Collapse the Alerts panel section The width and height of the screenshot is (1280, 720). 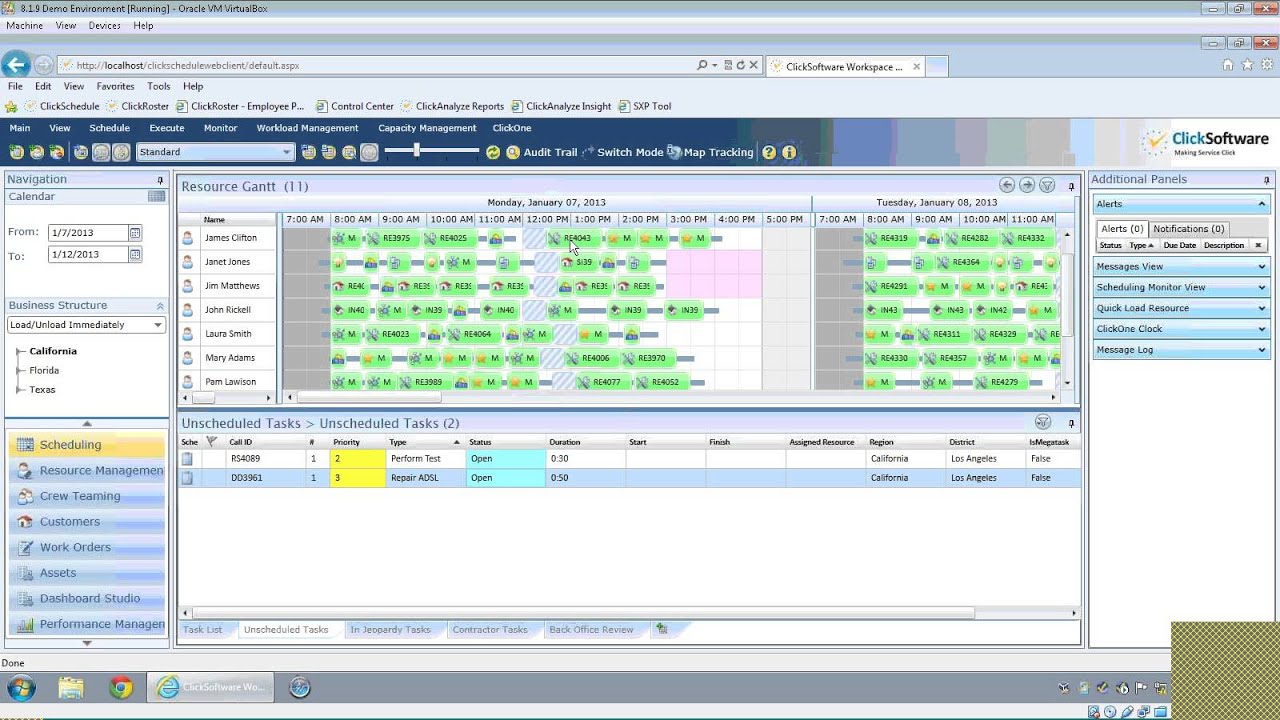click(1261, 204)
